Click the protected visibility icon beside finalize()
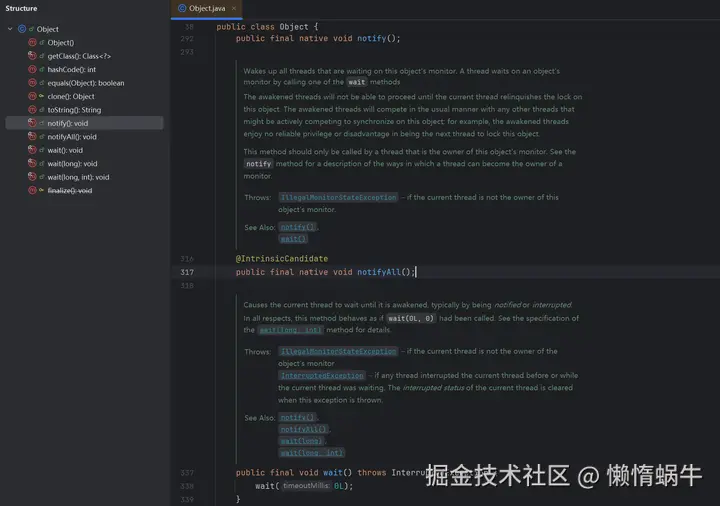 click(42, 190)
